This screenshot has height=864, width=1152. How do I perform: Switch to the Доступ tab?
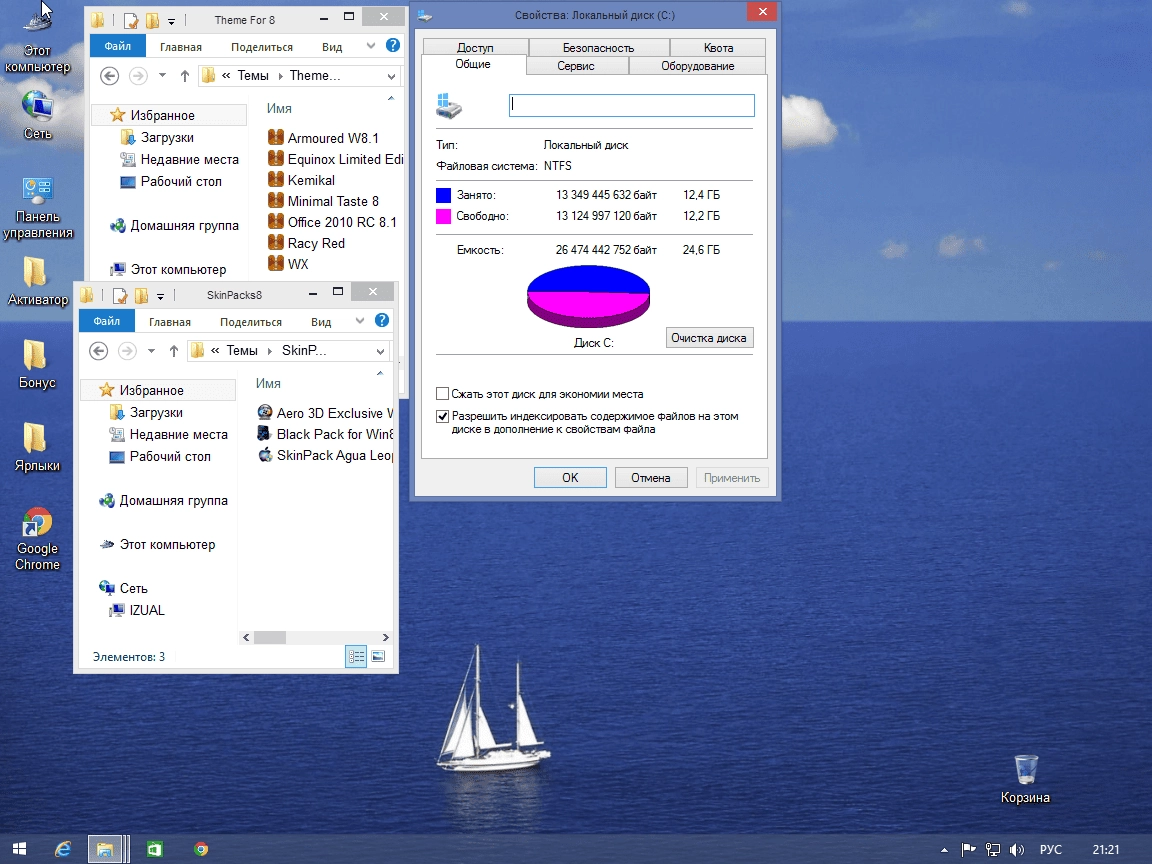coord(475,48)
